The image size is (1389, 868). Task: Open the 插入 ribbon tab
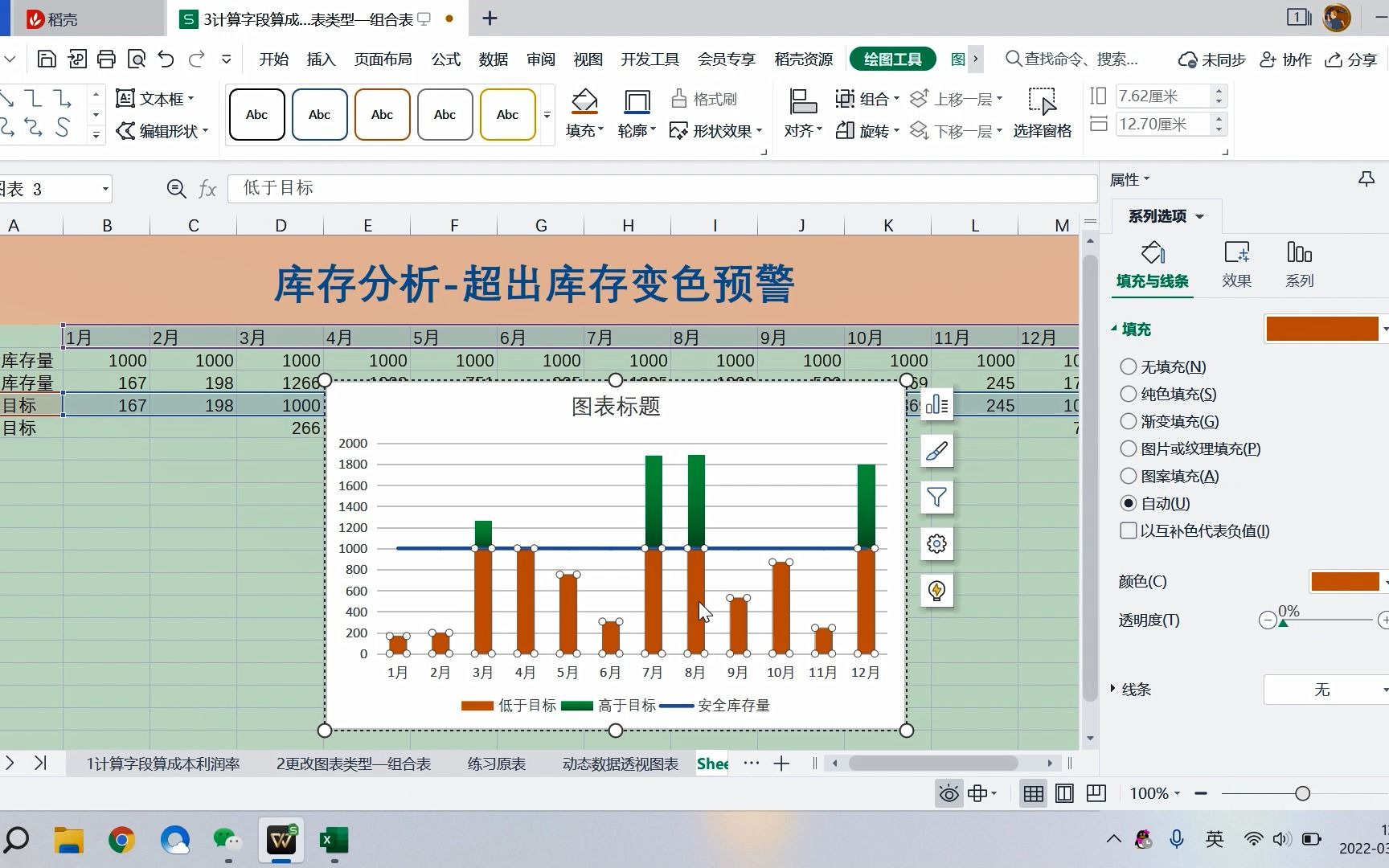click(x=321, y=59)
